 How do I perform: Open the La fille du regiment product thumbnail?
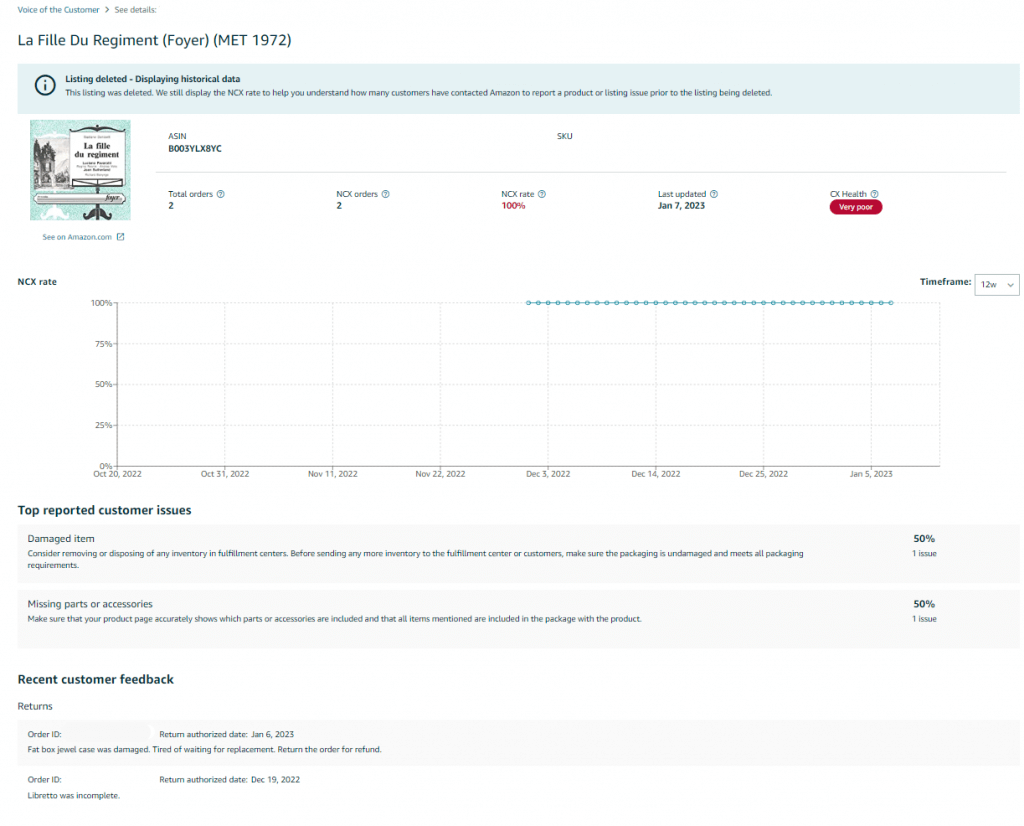80,170
